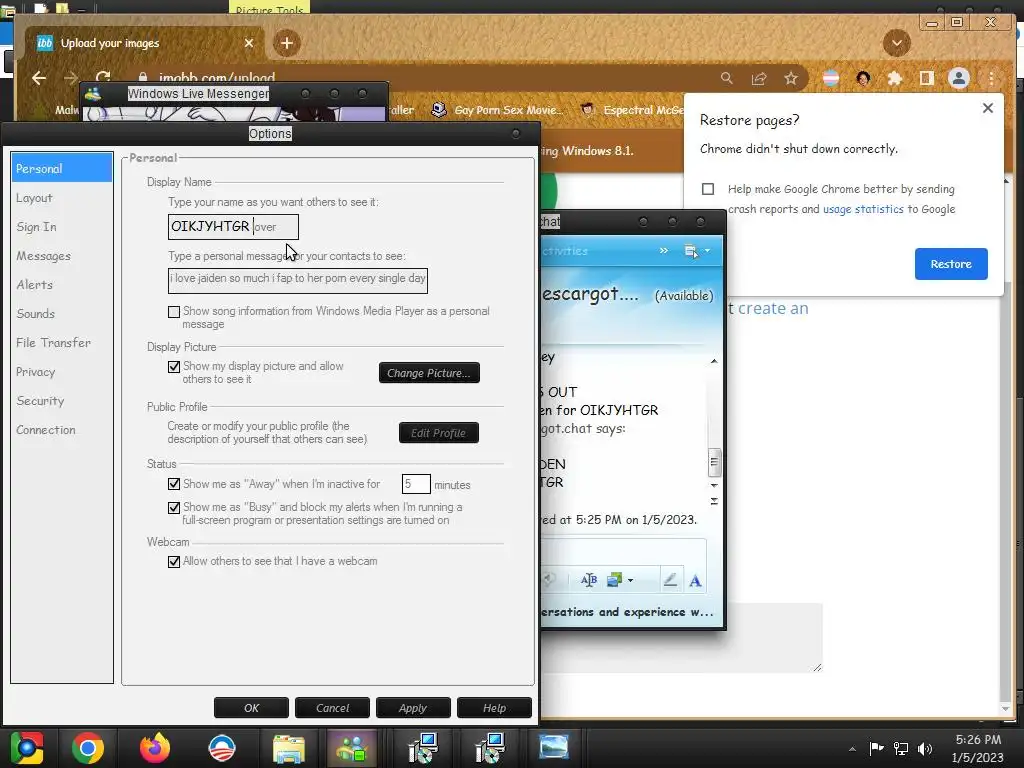Click the zoom magnifier icon in address bar
Viewport: 1024px width, 768px height.
tap(726, 78)
